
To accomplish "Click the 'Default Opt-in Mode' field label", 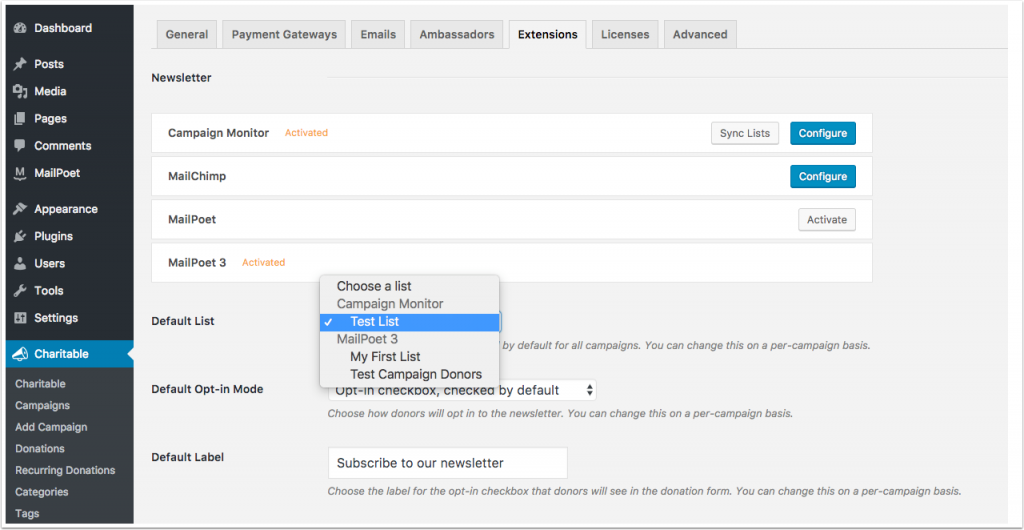I will pyautogui.click(x=207, y=389).
